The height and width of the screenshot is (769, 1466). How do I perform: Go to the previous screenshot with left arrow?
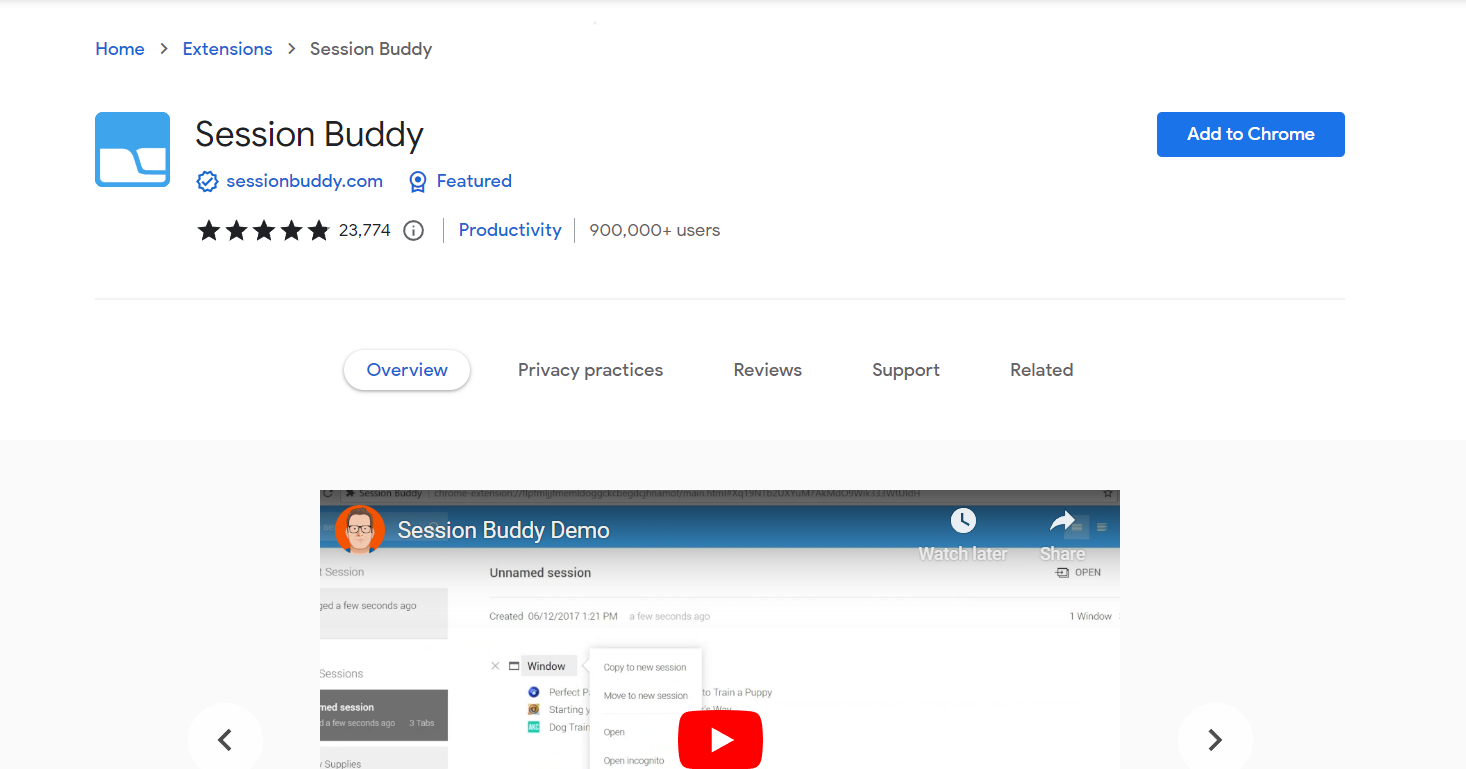pyautogui.click(x=225, y=740)
